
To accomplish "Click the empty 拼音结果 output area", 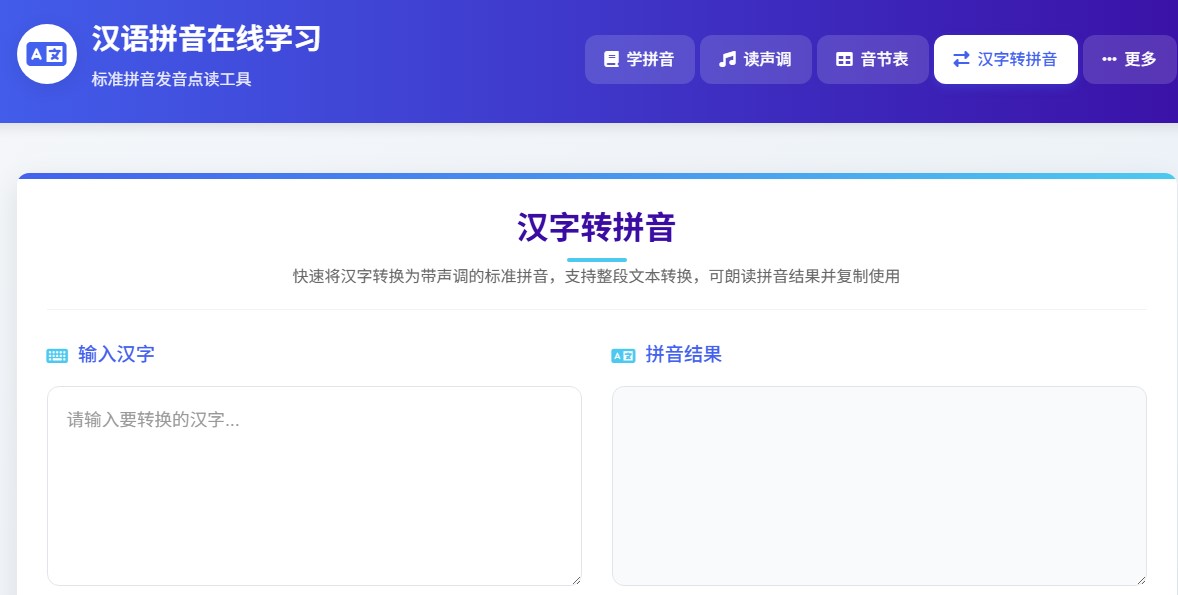I will coord(879,486).
